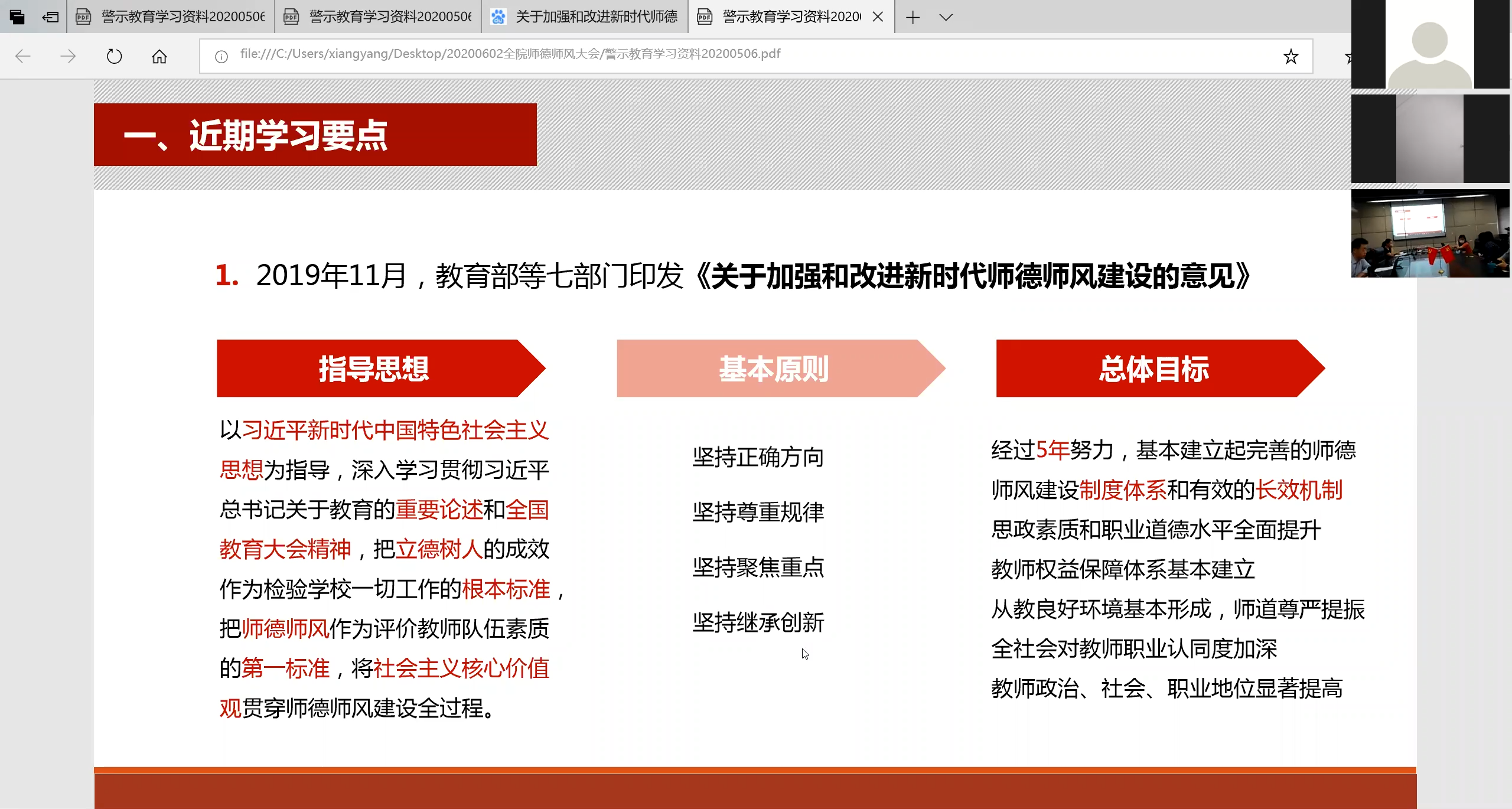
Task: Click the tabs you've set aside icon
Action: pyautogui.click(x=17, y=17)
